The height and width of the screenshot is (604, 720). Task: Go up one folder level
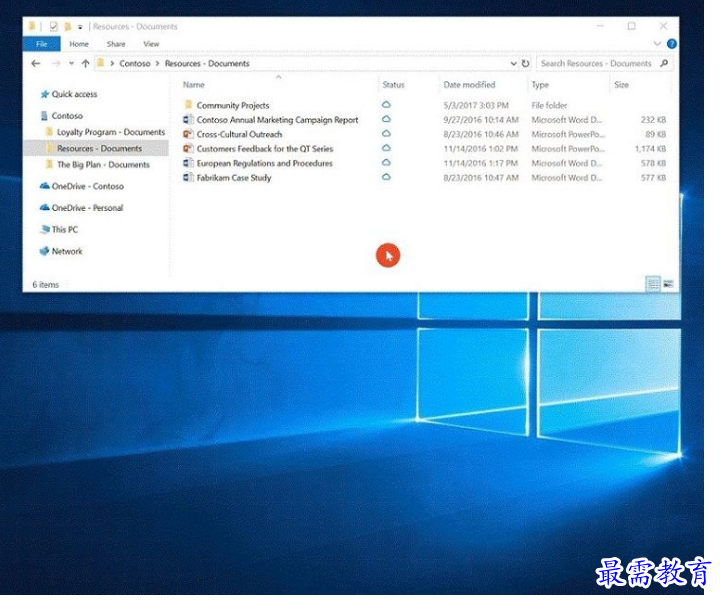(x=85, y=64)
